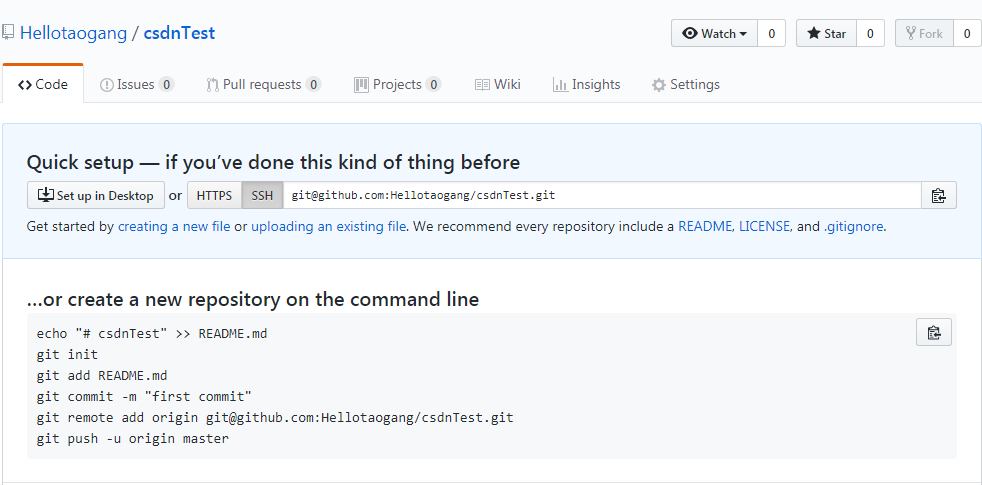Click the git add README.md line
This screenshot has width=982, height=485.
tap(102, 376)
